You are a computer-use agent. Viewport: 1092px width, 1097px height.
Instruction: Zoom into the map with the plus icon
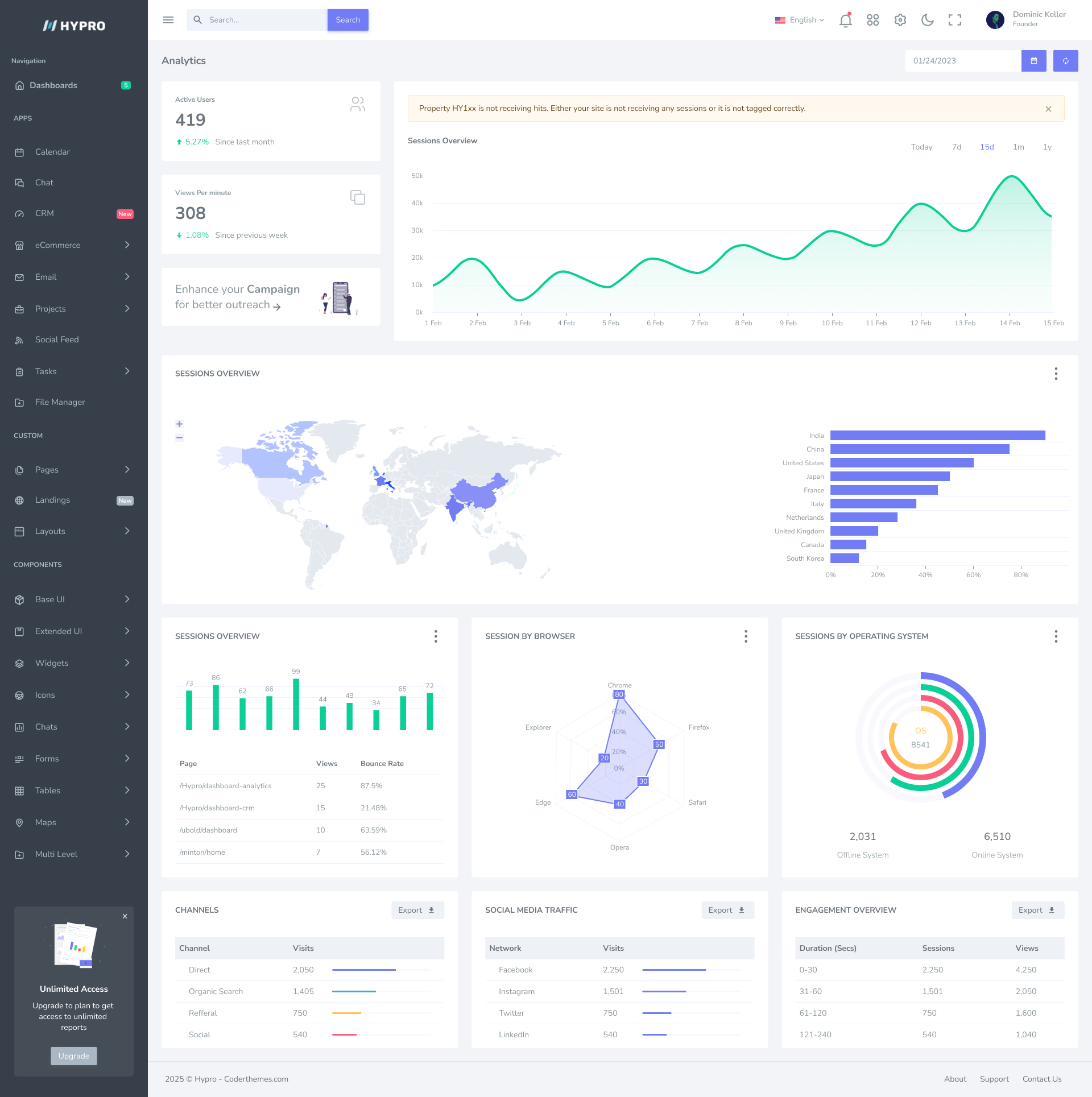[179, 424]
